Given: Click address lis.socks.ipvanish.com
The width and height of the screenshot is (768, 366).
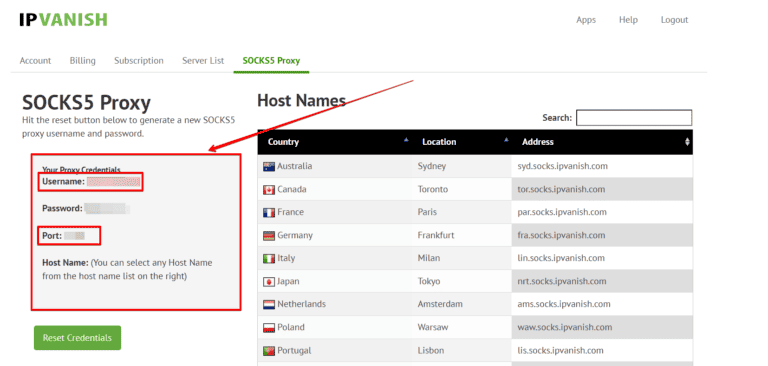Looking at the screenshot, I should [x=560, y=350].
